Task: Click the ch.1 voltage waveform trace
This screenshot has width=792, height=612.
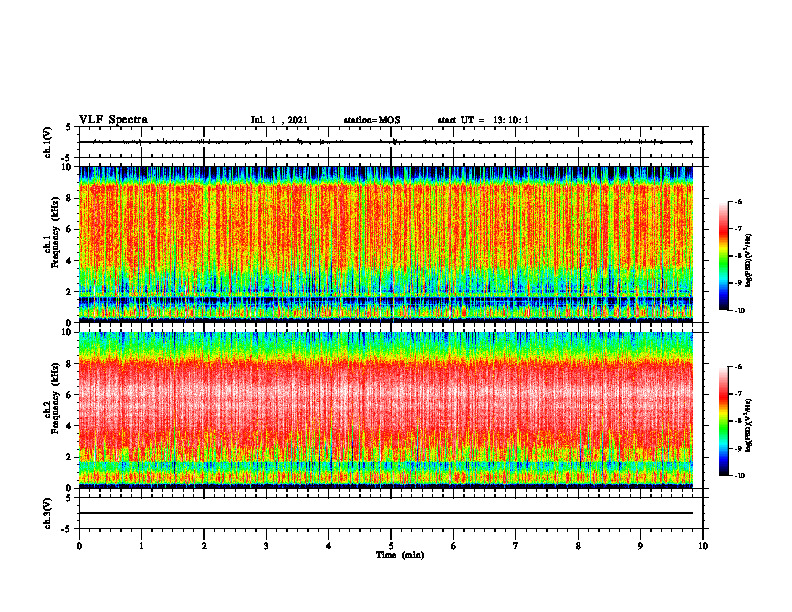Action: [386, 142]
